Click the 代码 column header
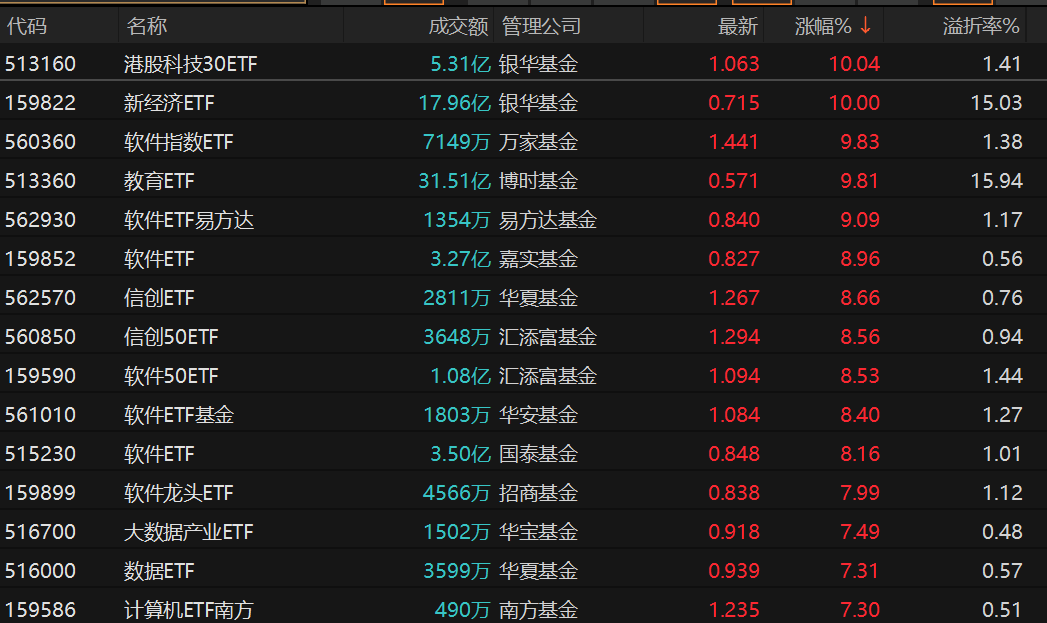Viewport: 1047px width, 623px height. [27, 26]
